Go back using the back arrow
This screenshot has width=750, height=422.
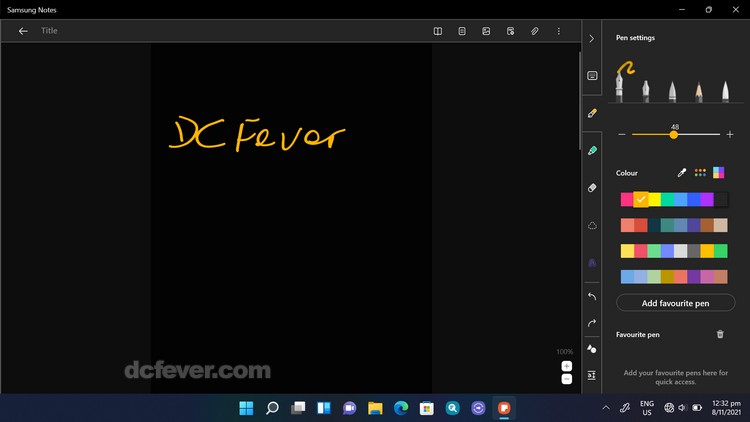tap(23, 31)
